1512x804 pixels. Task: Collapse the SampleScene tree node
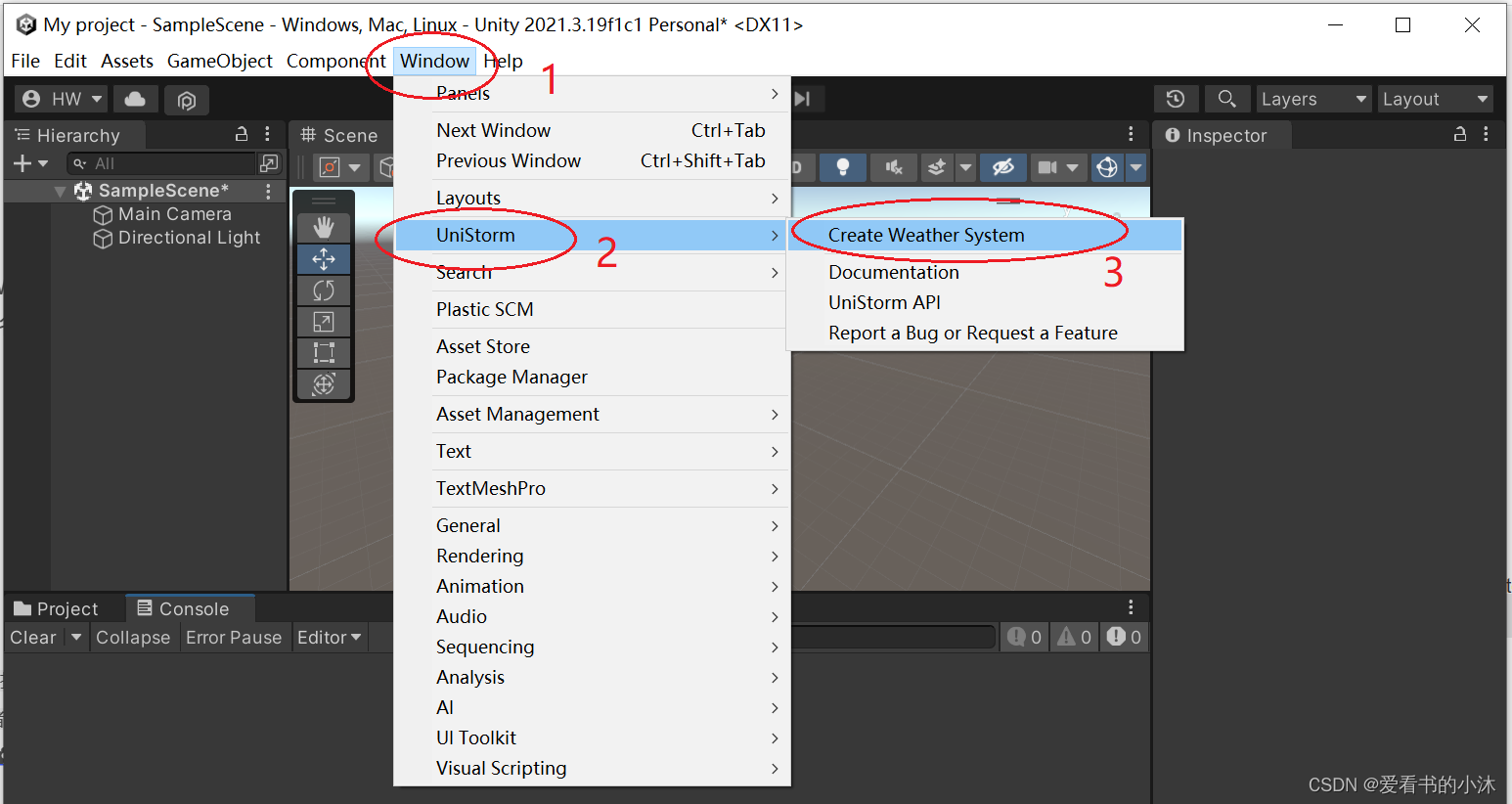point(61,191)
